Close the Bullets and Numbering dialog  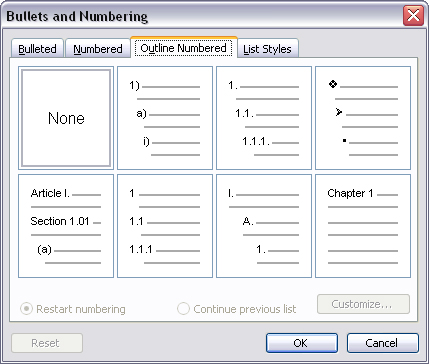click(413, 16)
